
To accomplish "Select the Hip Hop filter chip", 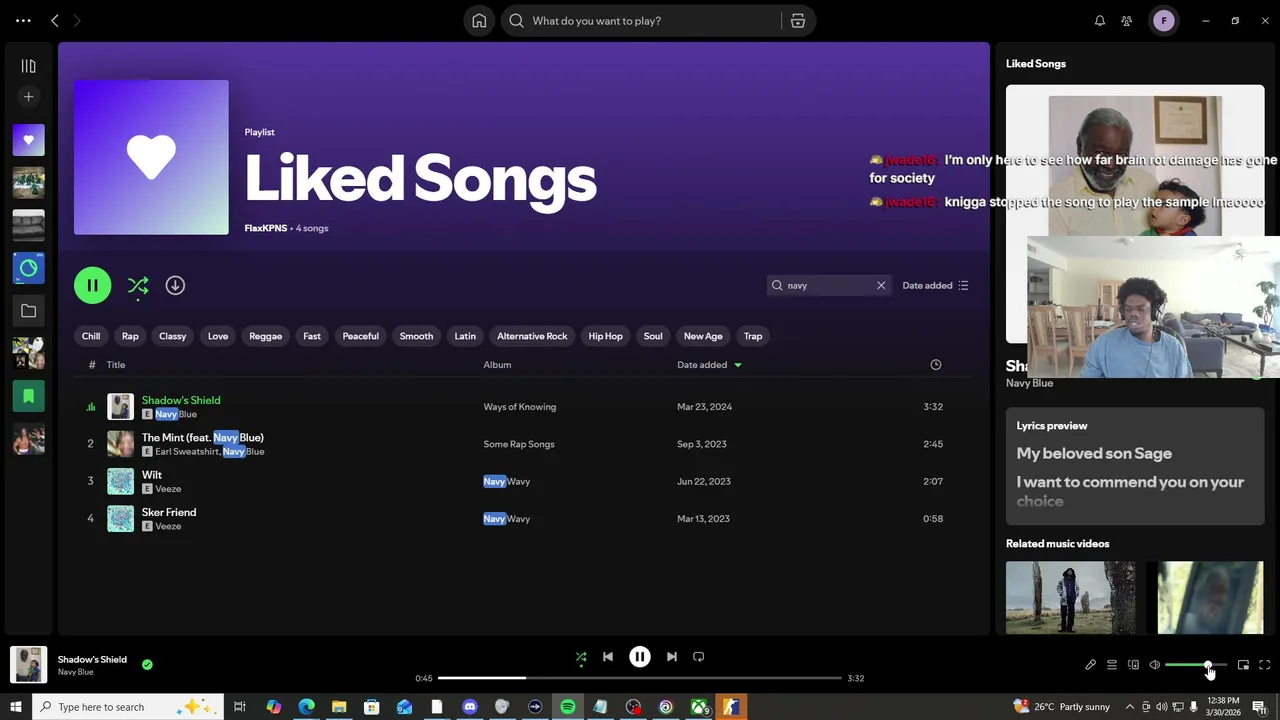I will click(605, 336).
